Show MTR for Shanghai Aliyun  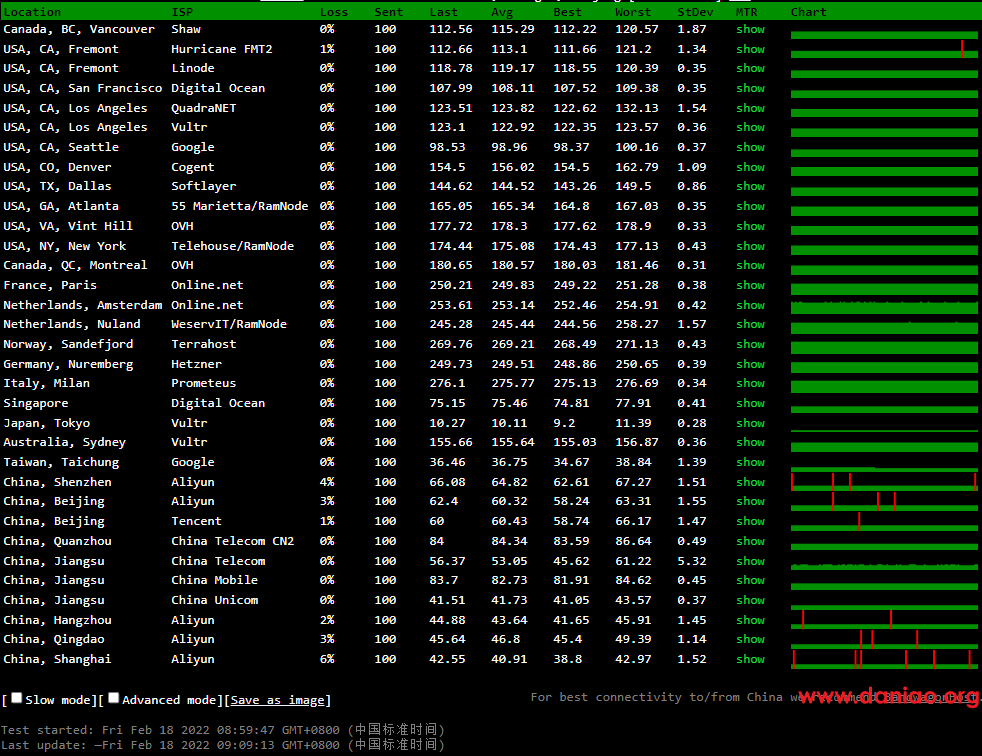click(750, 659)
